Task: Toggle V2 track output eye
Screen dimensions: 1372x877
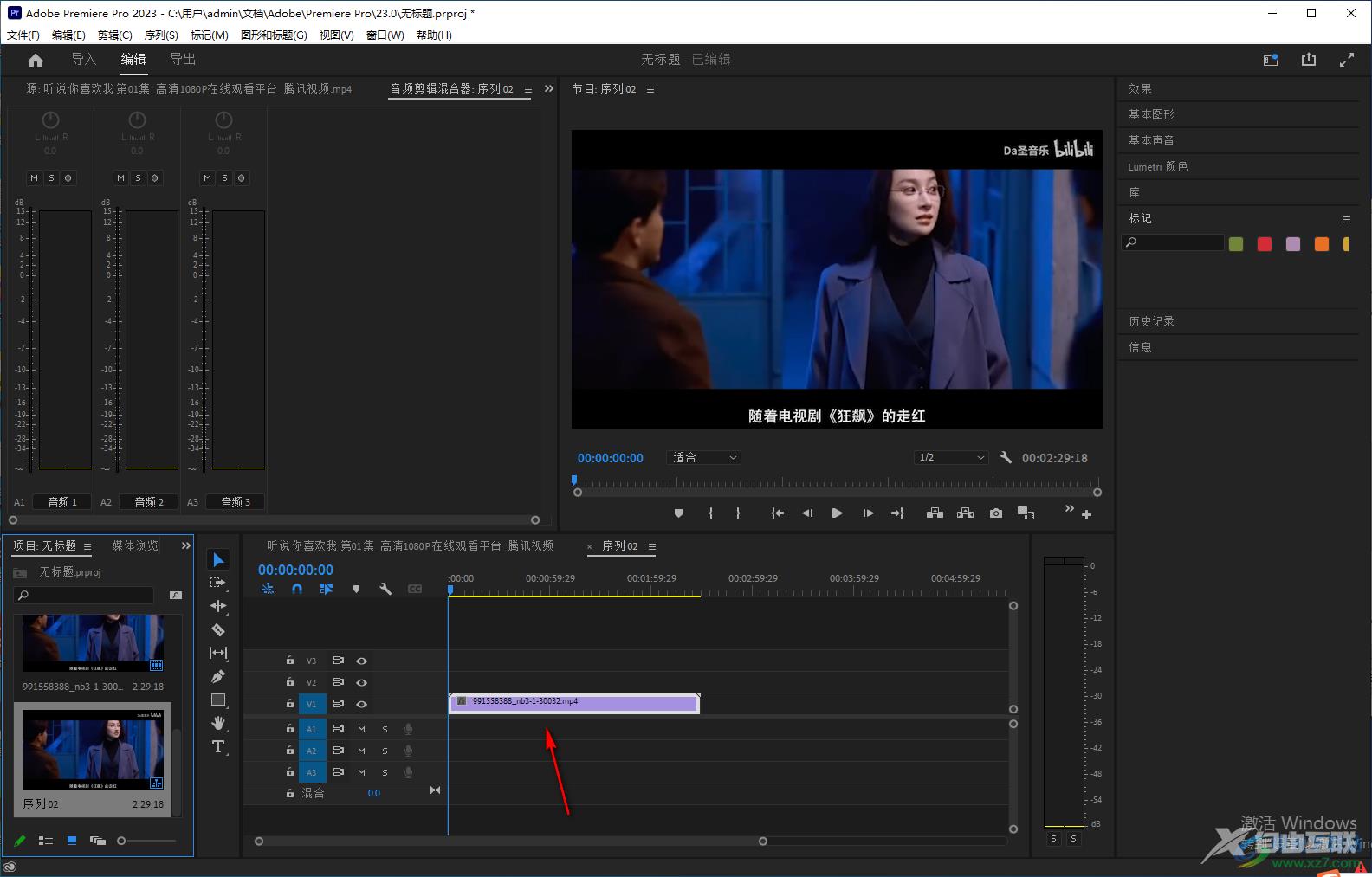Action: 362,682
